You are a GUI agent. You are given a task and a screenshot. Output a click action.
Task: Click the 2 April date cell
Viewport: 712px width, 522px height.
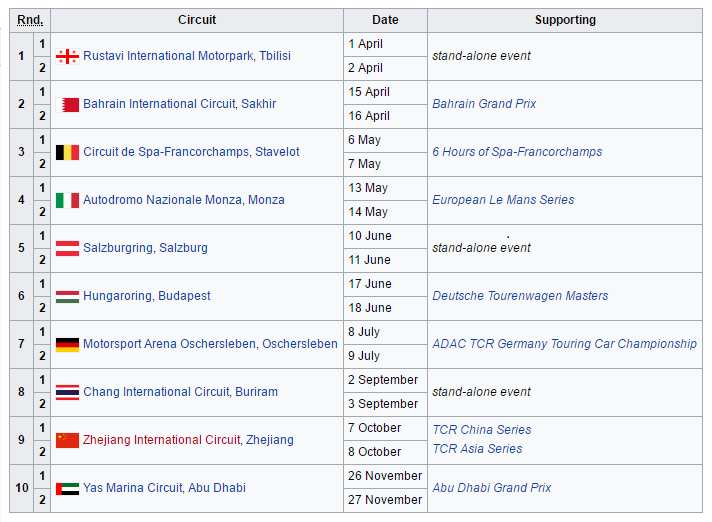click(385, 68)
